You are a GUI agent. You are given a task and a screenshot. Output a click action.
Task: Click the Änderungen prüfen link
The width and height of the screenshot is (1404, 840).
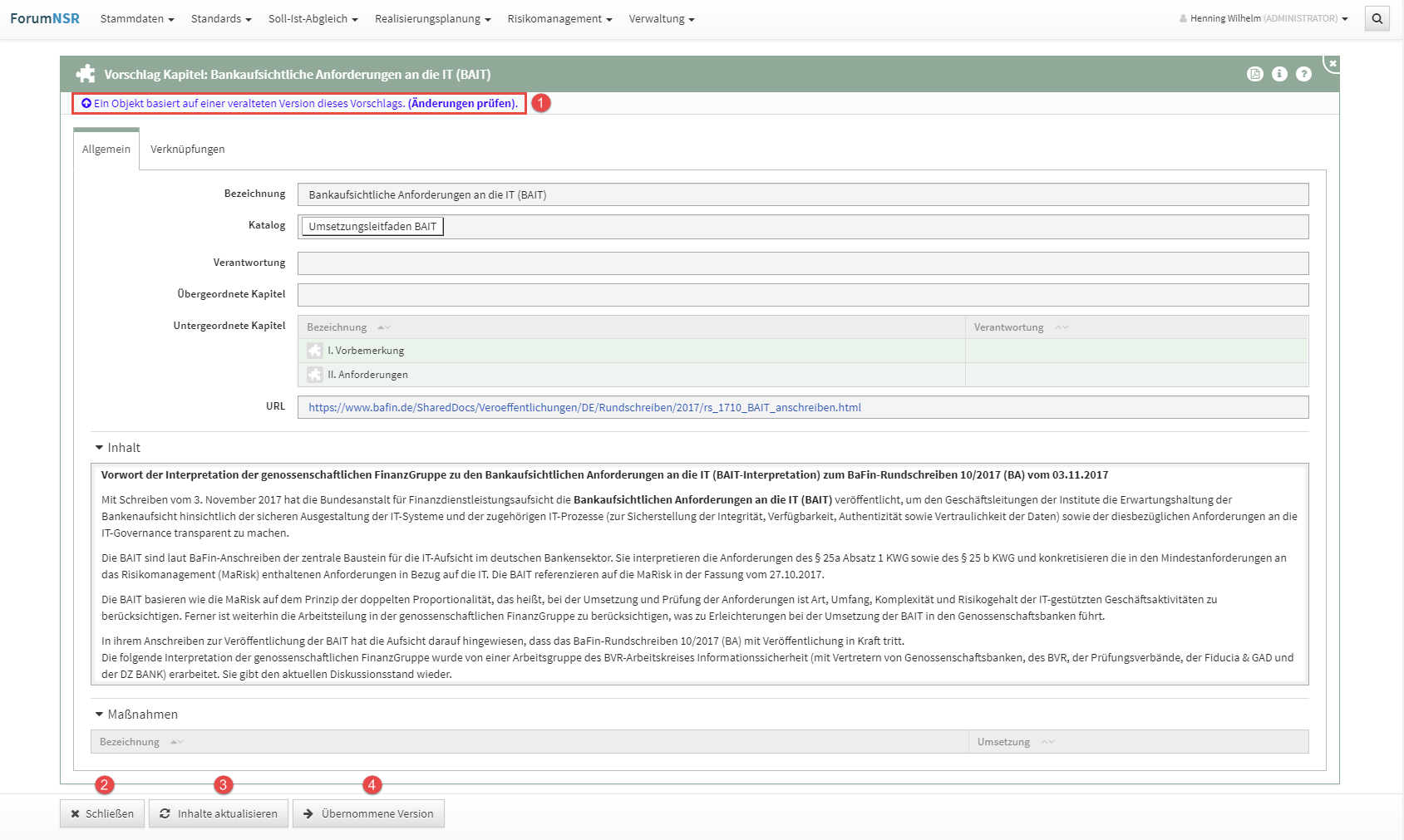462,104
